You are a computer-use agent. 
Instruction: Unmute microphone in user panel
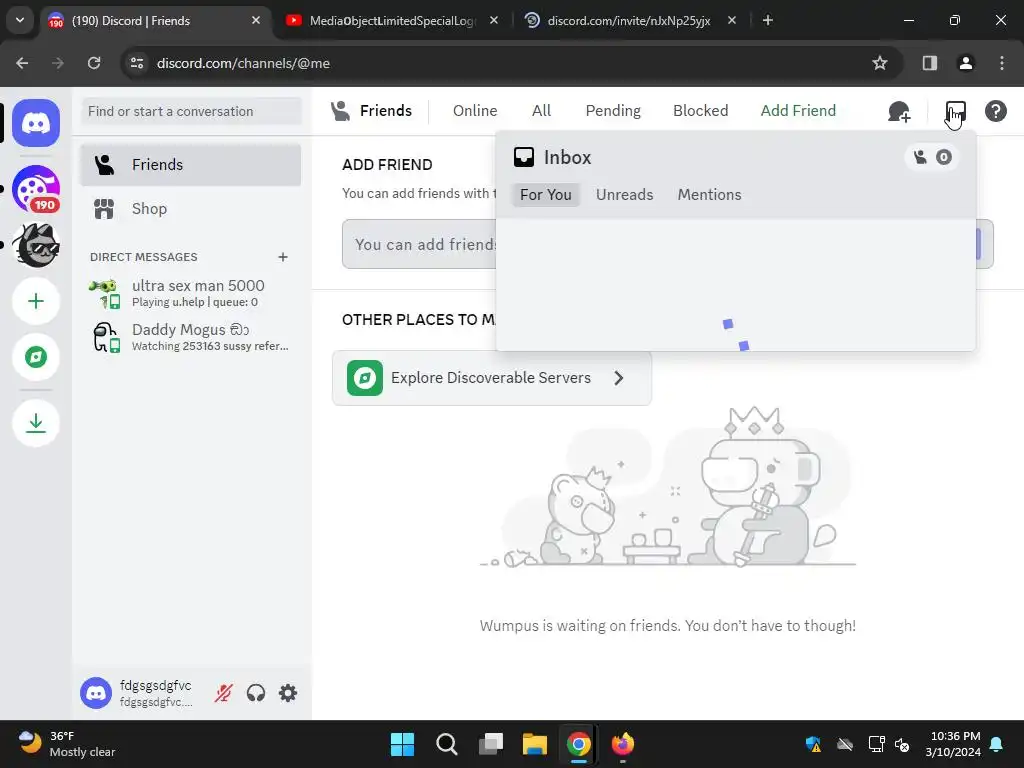tap(223, 693)
